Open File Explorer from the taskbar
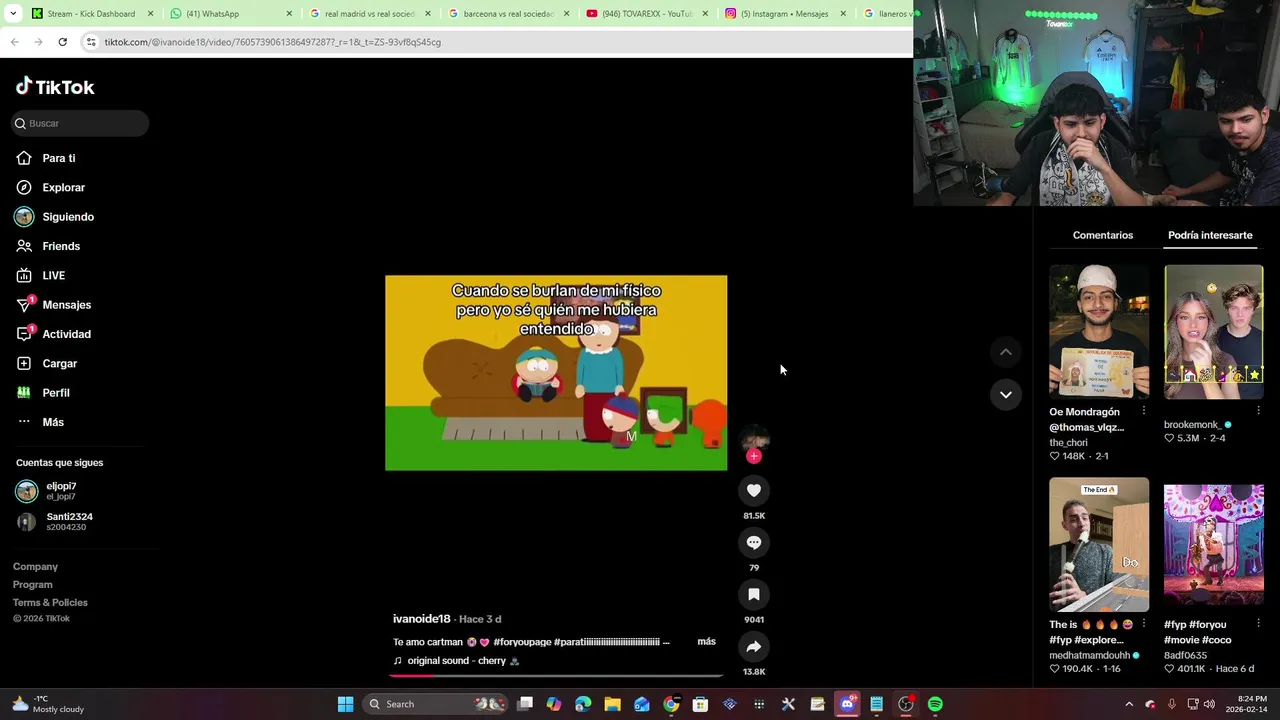Image resolution: width=1280 pixels, height=720 pixels. [x=612, y=704]
